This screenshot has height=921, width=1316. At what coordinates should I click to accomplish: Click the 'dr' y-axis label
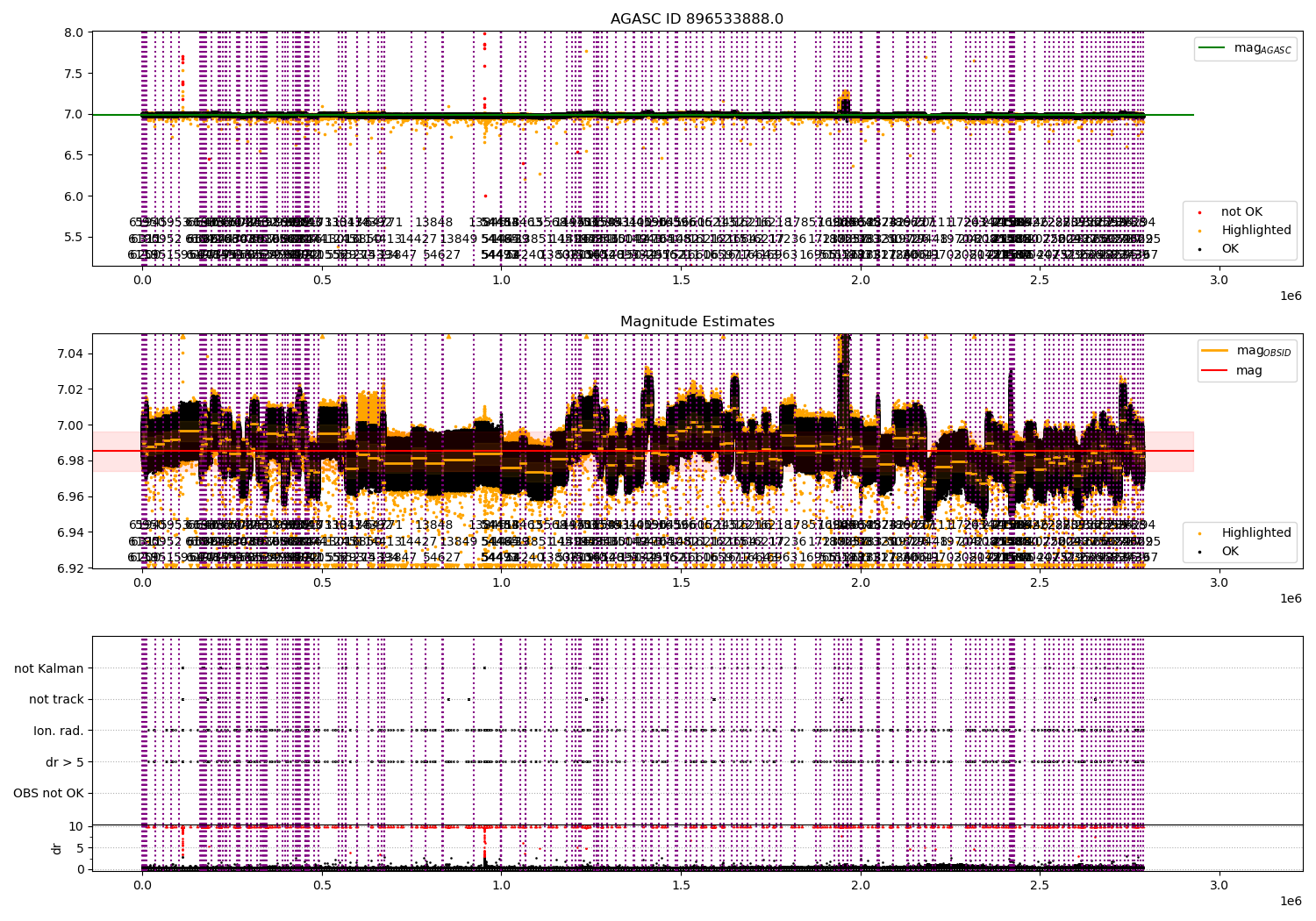coord(57,848)
